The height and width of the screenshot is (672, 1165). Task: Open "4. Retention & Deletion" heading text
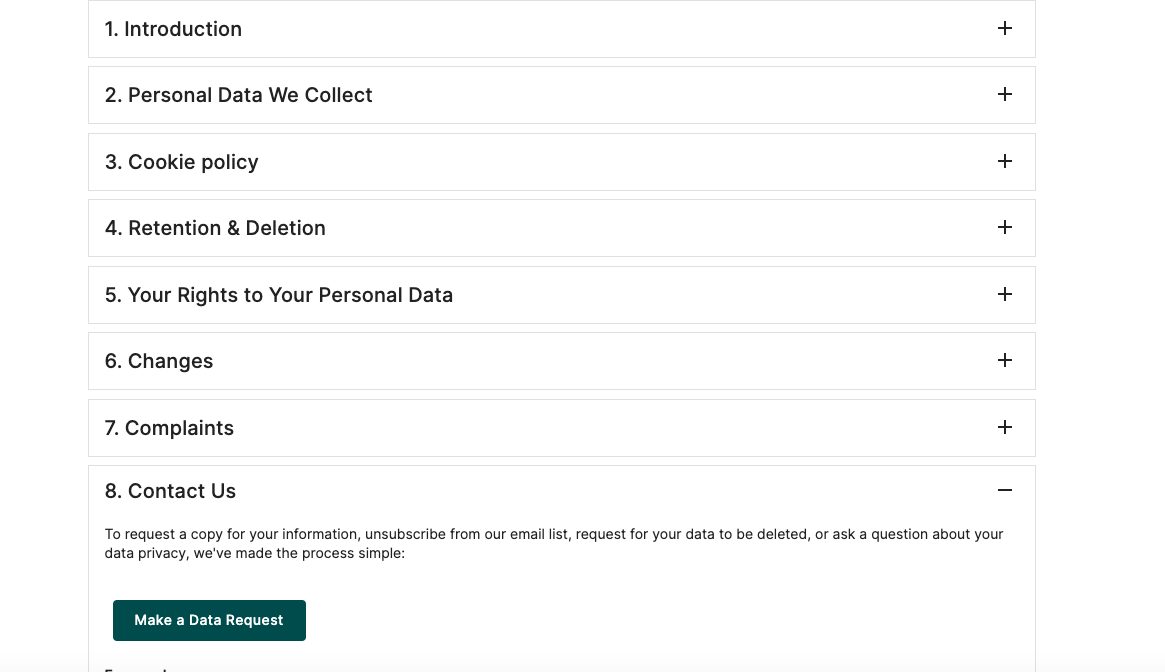pyautogui.click(x=215, y=228)
